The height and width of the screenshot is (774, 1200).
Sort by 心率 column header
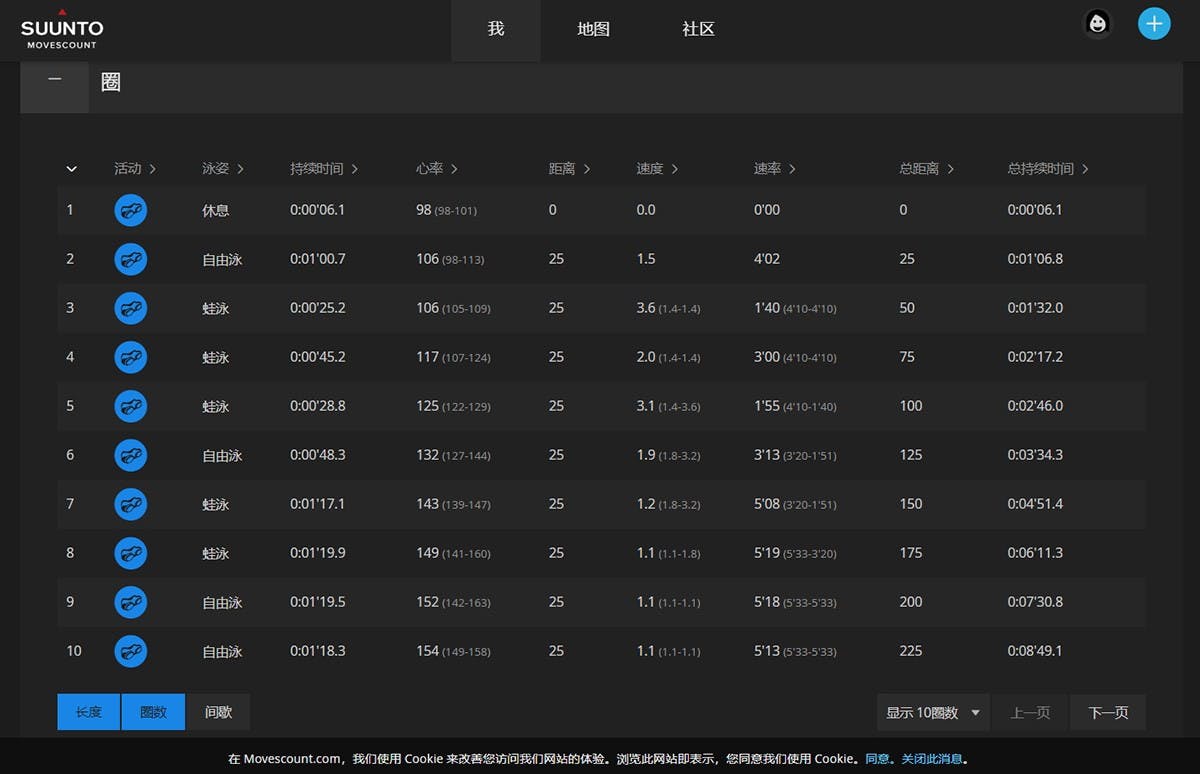437,169
